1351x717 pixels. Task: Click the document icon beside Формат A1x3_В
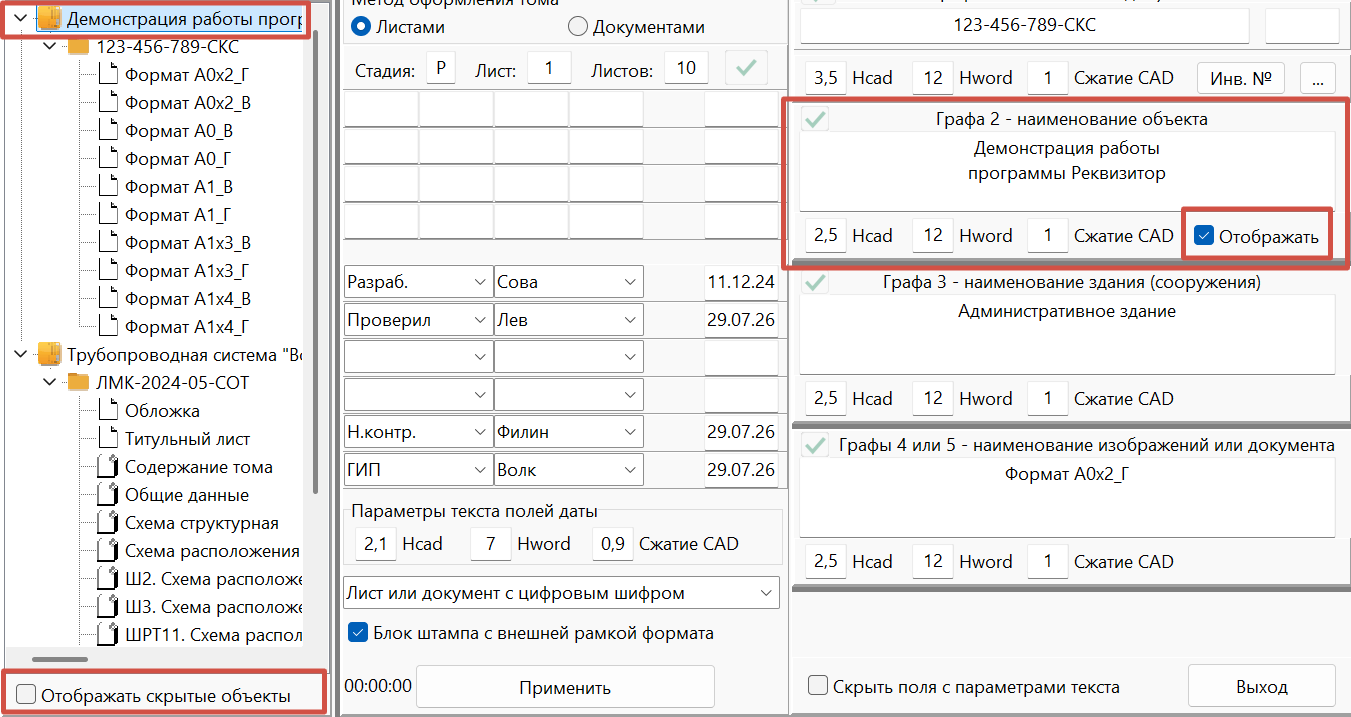click(x=109, y=243)
